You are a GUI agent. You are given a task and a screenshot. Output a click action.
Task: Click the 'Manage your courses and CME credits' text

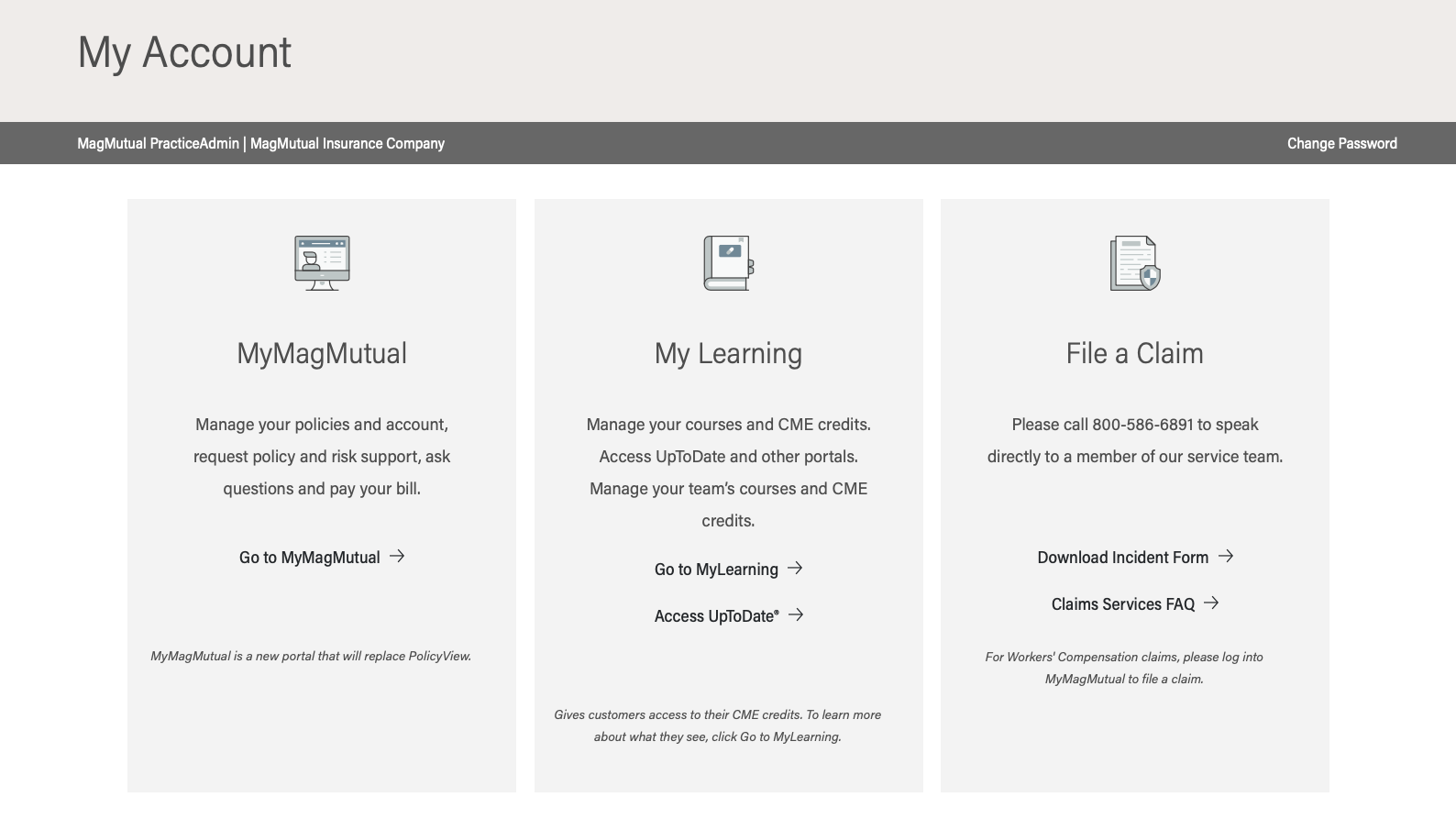point(729,472)
